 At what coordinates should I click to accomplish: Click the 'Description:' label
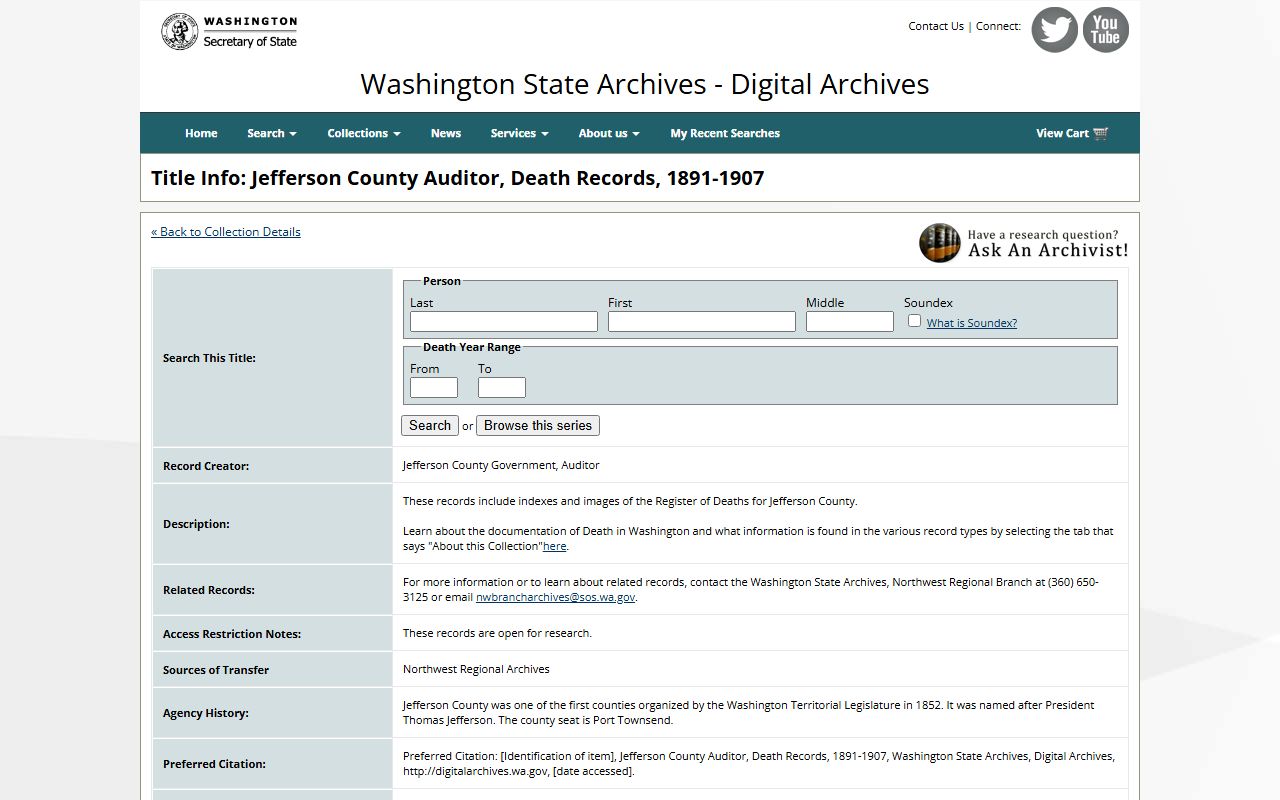pos(196,524)
